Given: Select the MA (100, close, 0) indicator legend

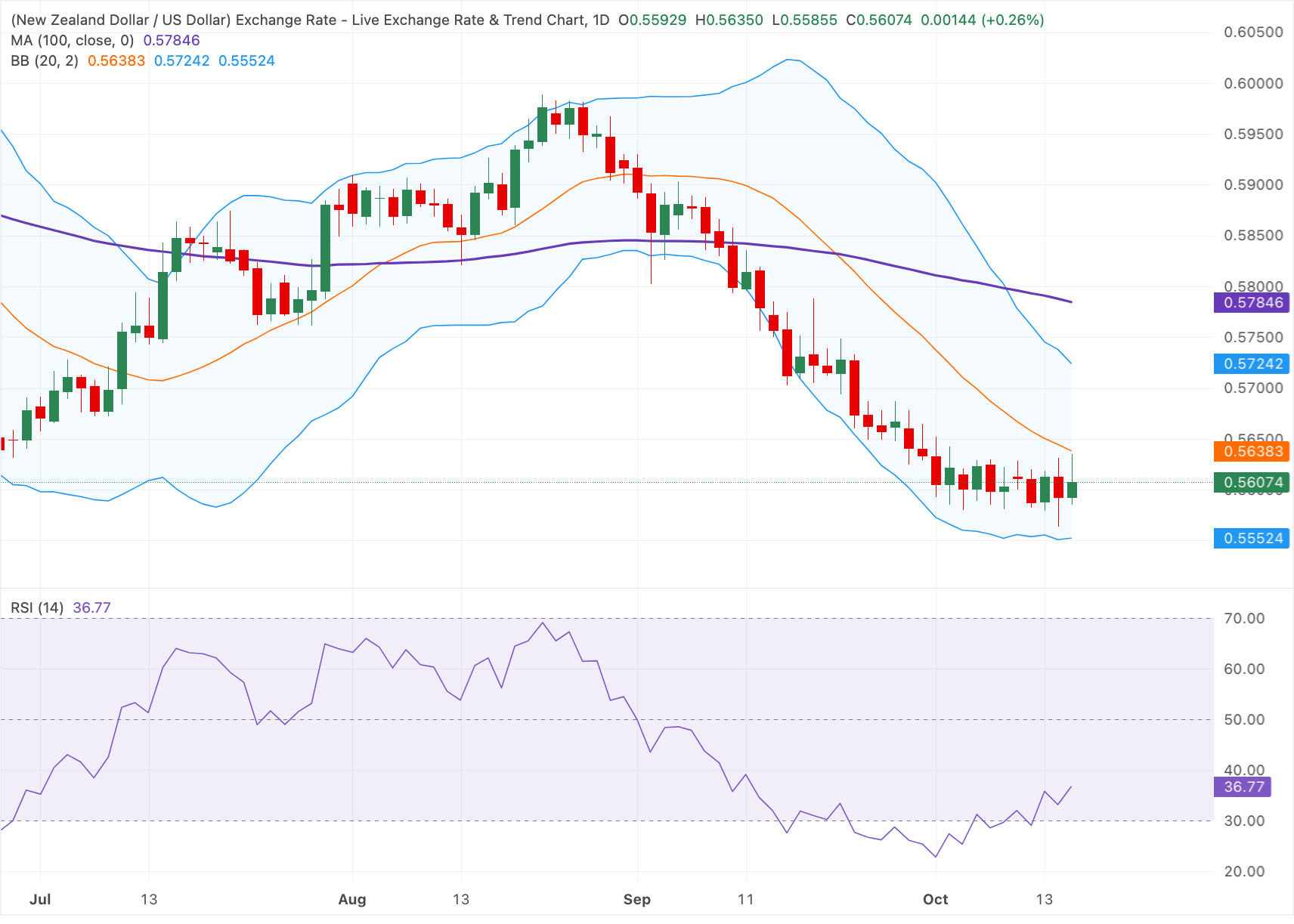Looking at the screenshot, I should tap(73, 41).
